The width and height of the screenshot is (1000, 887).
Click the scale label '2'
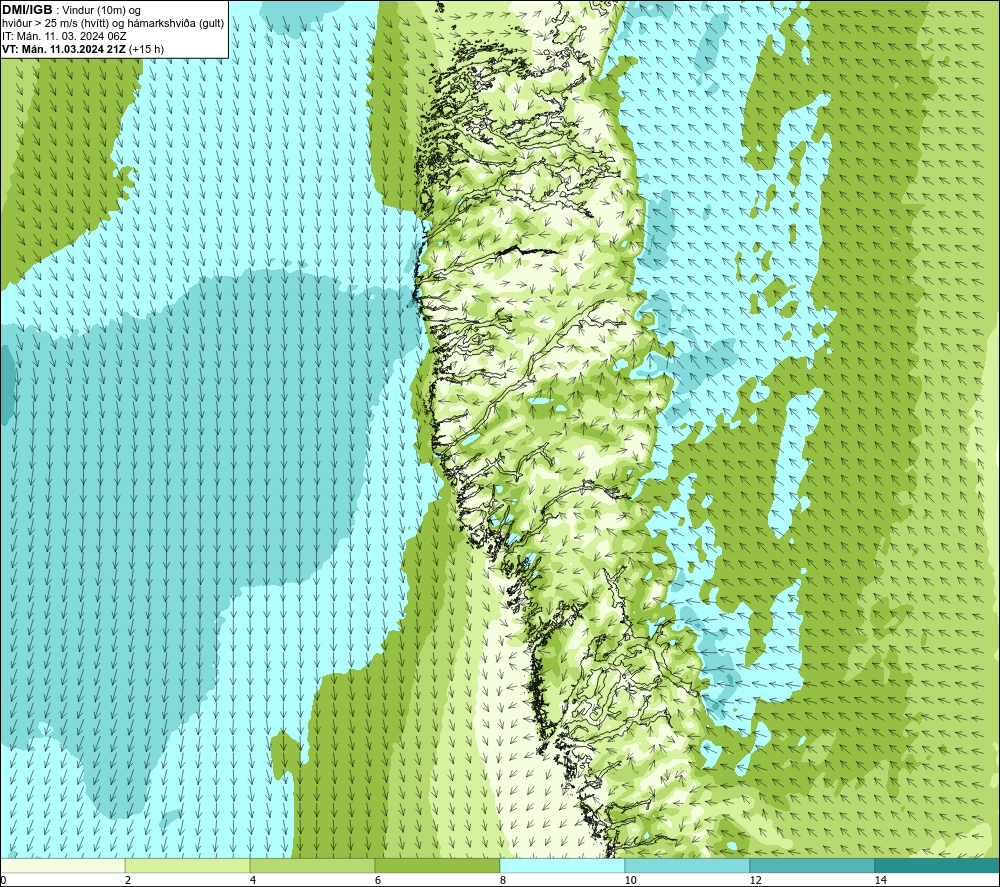[x=128, y=880]
